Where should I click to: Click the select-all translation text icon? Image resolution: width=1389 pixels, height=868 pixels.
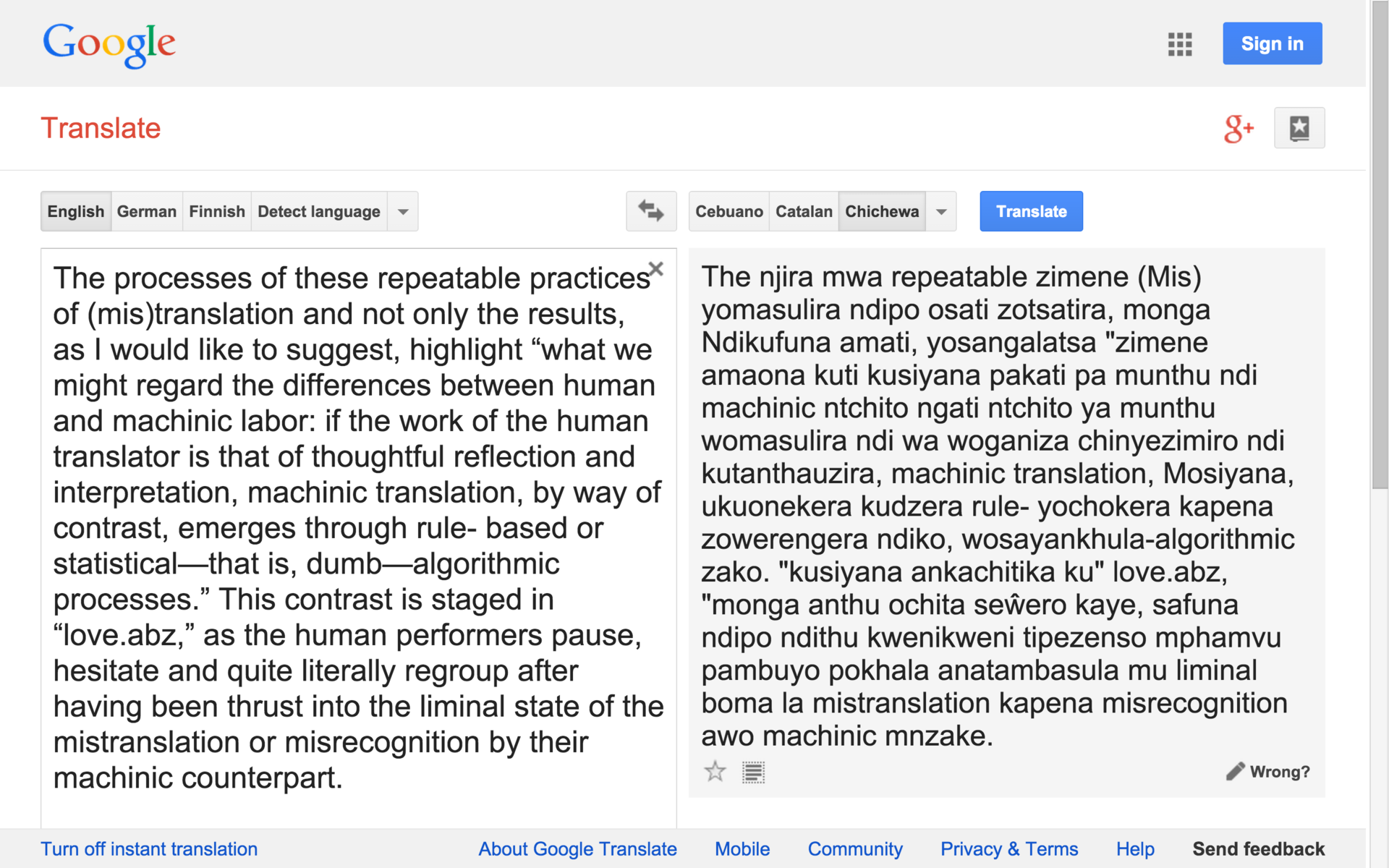(x=753, y=773)
